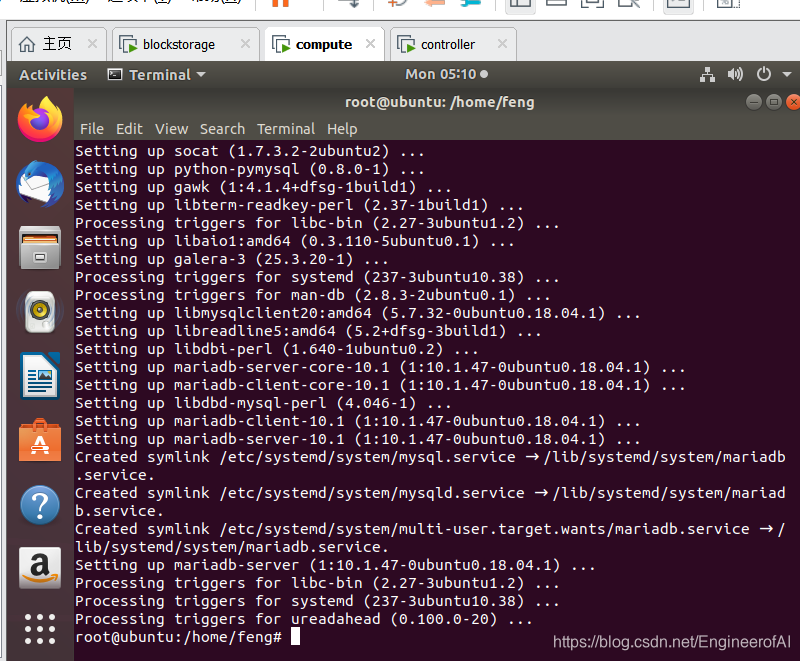Viewport: 800px width, 661px height.
Task: Click the 'Setting up mariadb-client-core-10.1' line
Action: click(380, 385)
